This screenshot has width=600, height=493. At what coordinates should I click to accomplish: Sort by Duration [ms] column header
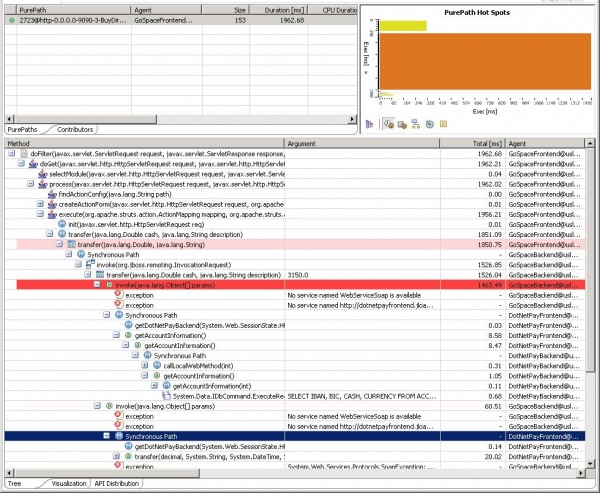click(x=279, y=10)
